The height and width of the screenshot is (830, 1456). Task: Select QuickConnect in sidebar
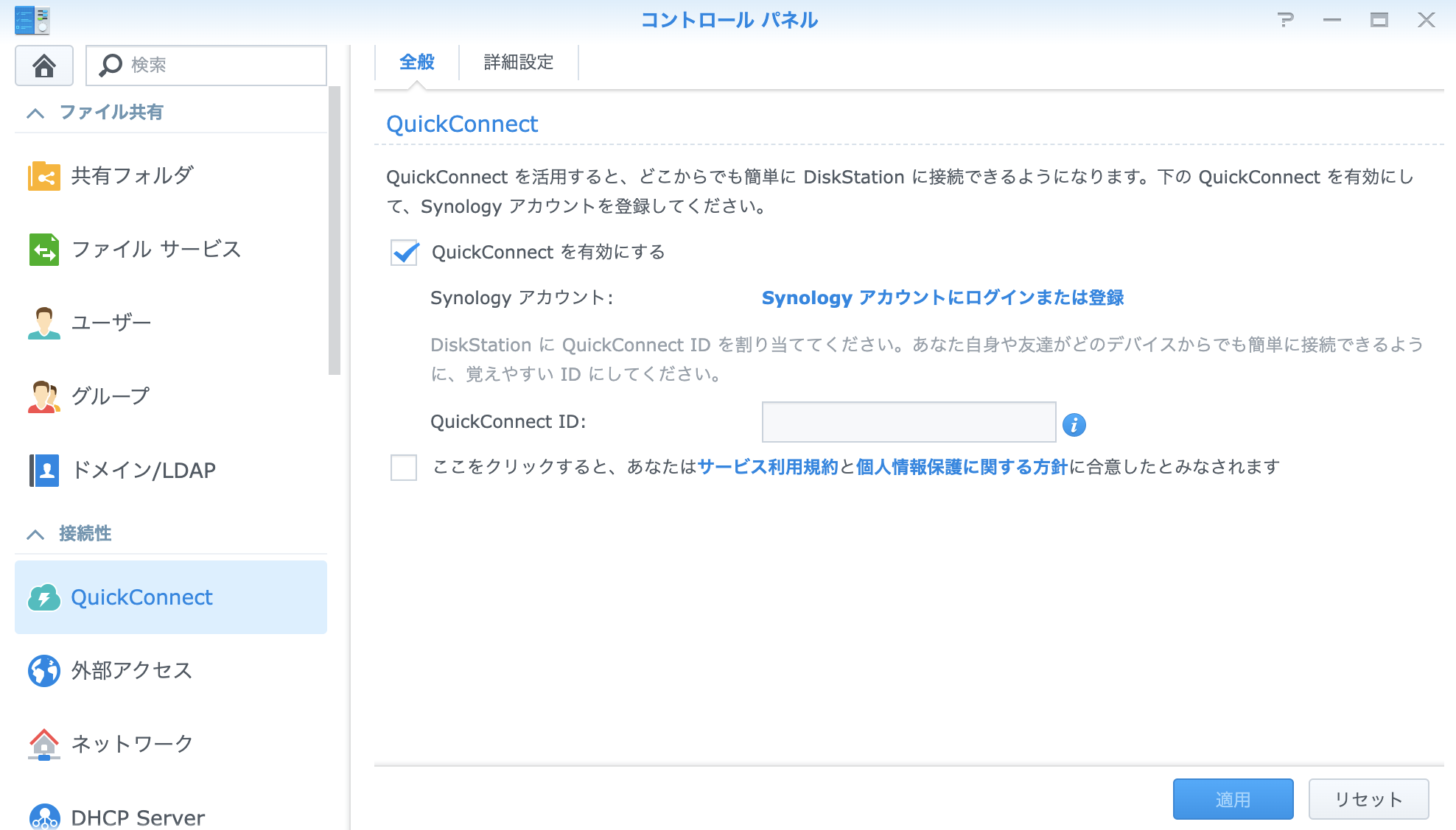point(171,597)
